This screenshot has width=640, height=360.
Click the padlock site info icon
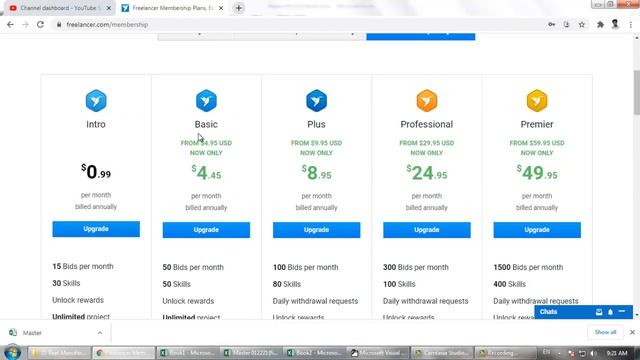pyautogui.click(x=59, y=24)
